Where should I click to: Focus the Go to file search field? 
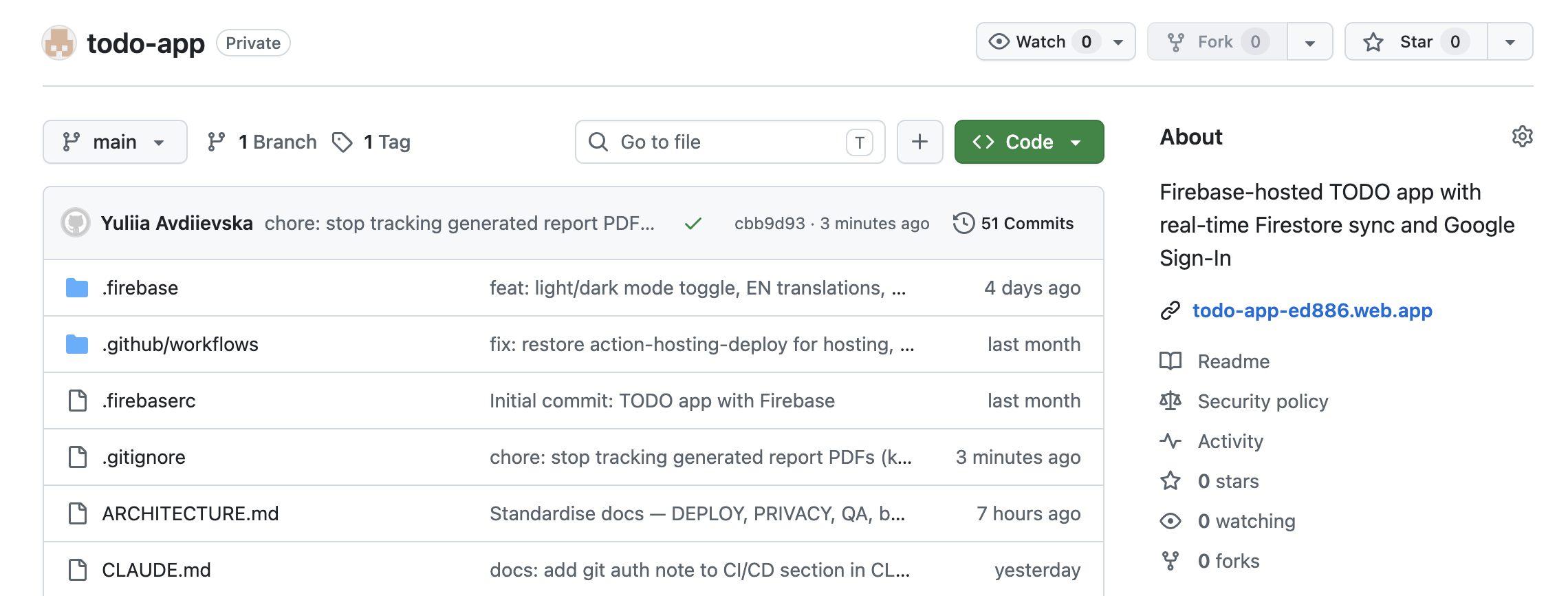tap(730, 142)
